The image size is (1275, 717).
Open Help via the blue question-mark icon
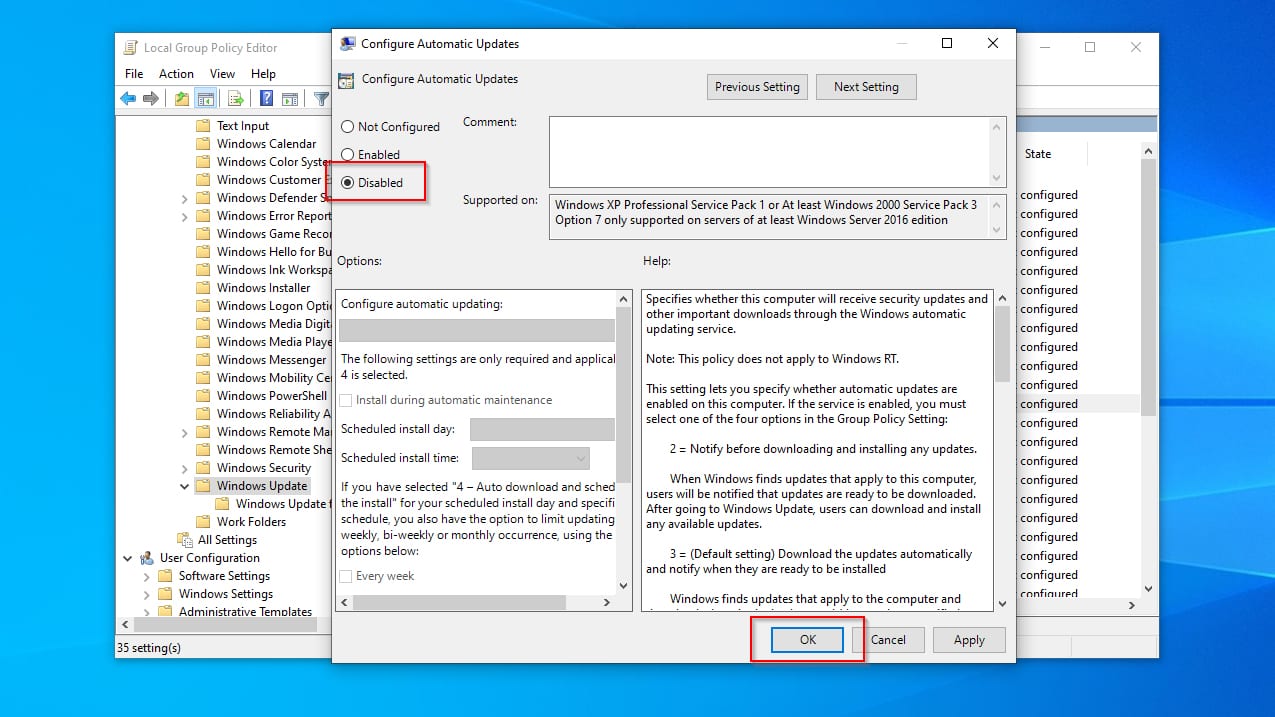pos(267,98)
